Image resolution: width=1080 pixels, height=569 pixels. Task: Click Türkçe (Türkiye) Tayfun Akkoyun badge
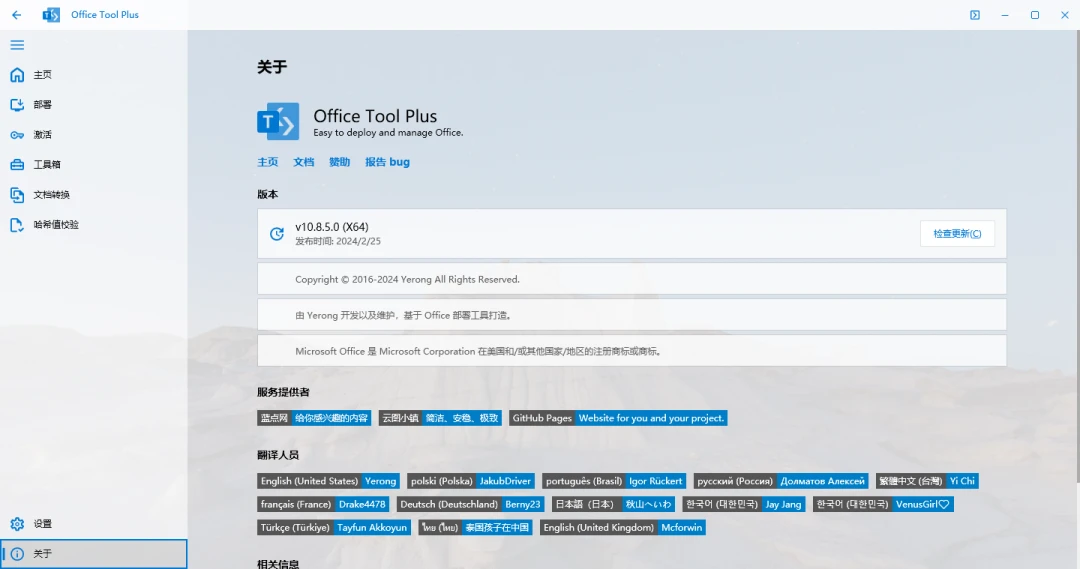pyautogui.click(x=334, y=528)
